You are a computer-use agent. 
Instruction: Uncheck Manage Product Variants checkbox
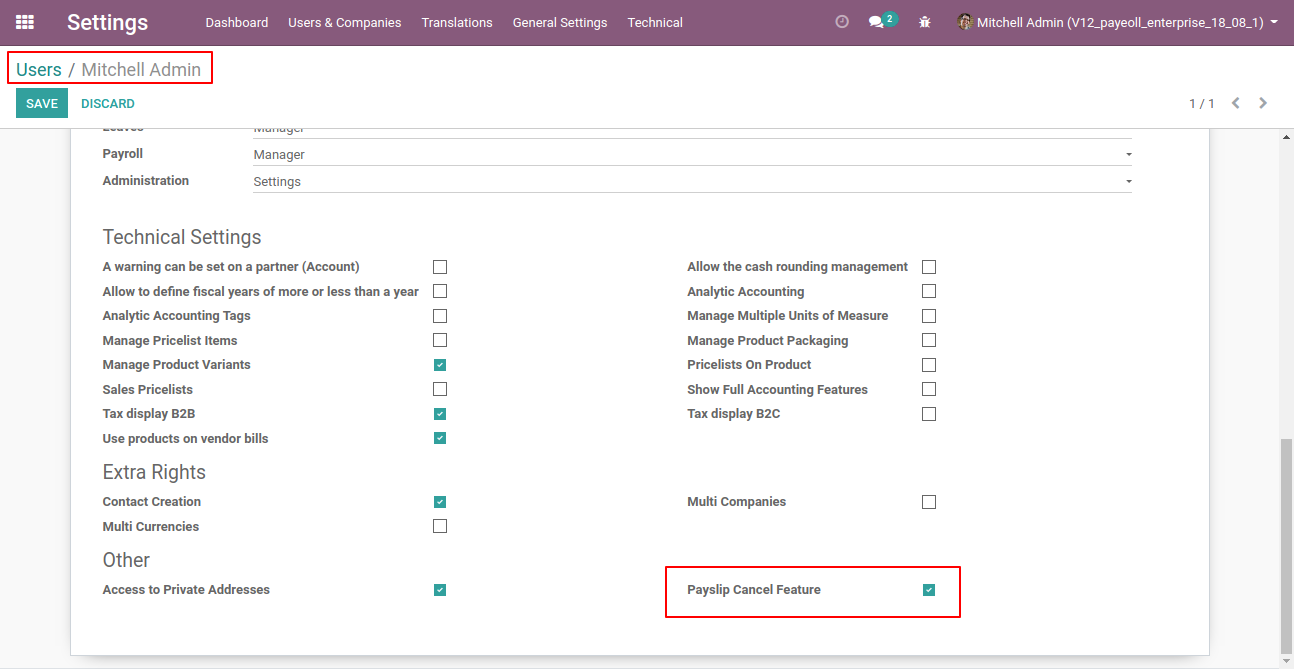[x=440, y=365]
